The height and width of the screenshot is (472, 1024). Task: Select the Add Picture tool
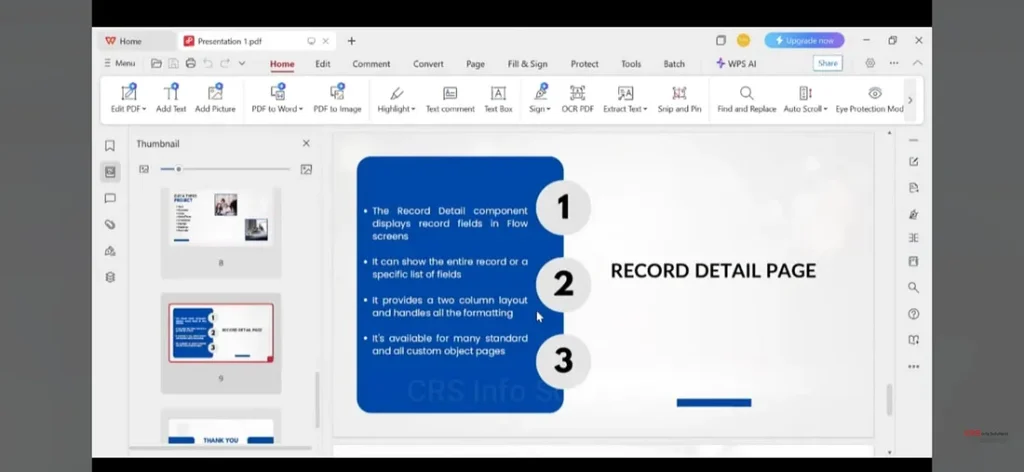click(x=215, y=98)
